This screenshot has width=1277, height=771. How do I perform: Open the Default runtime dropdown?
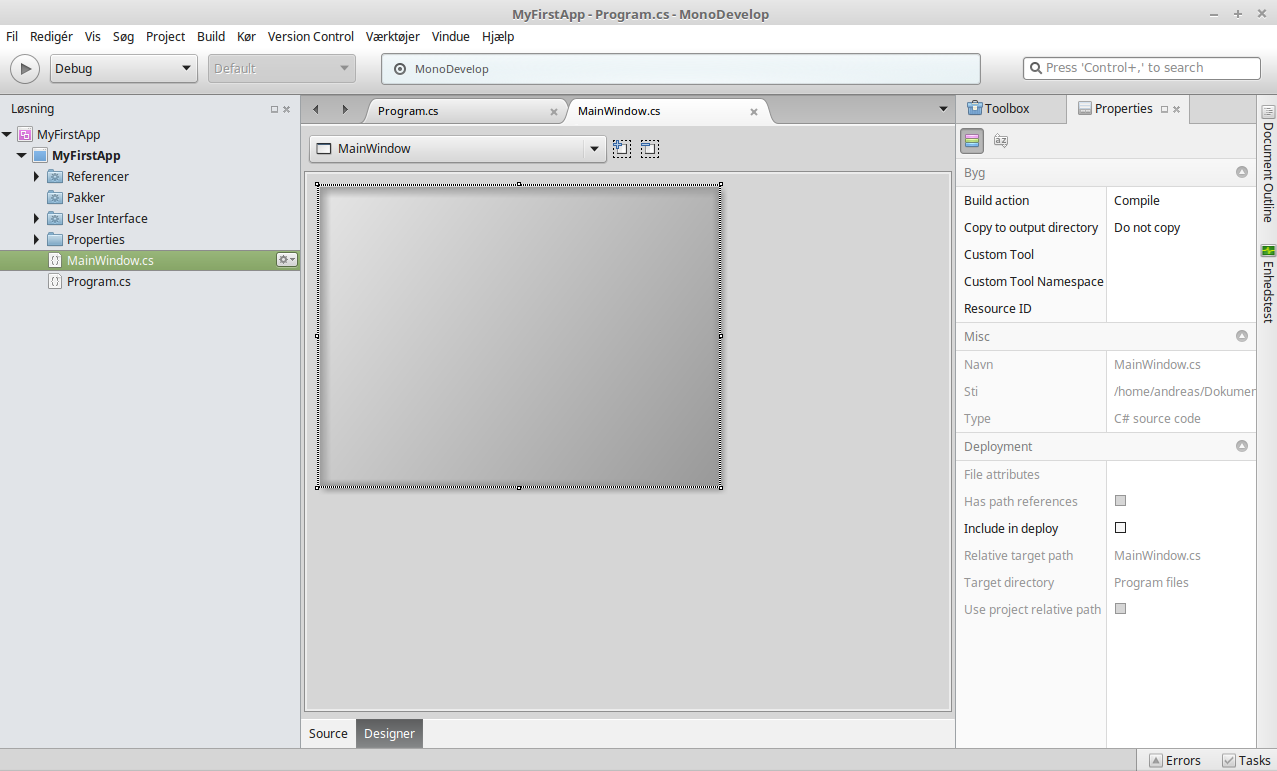(282, 69)
